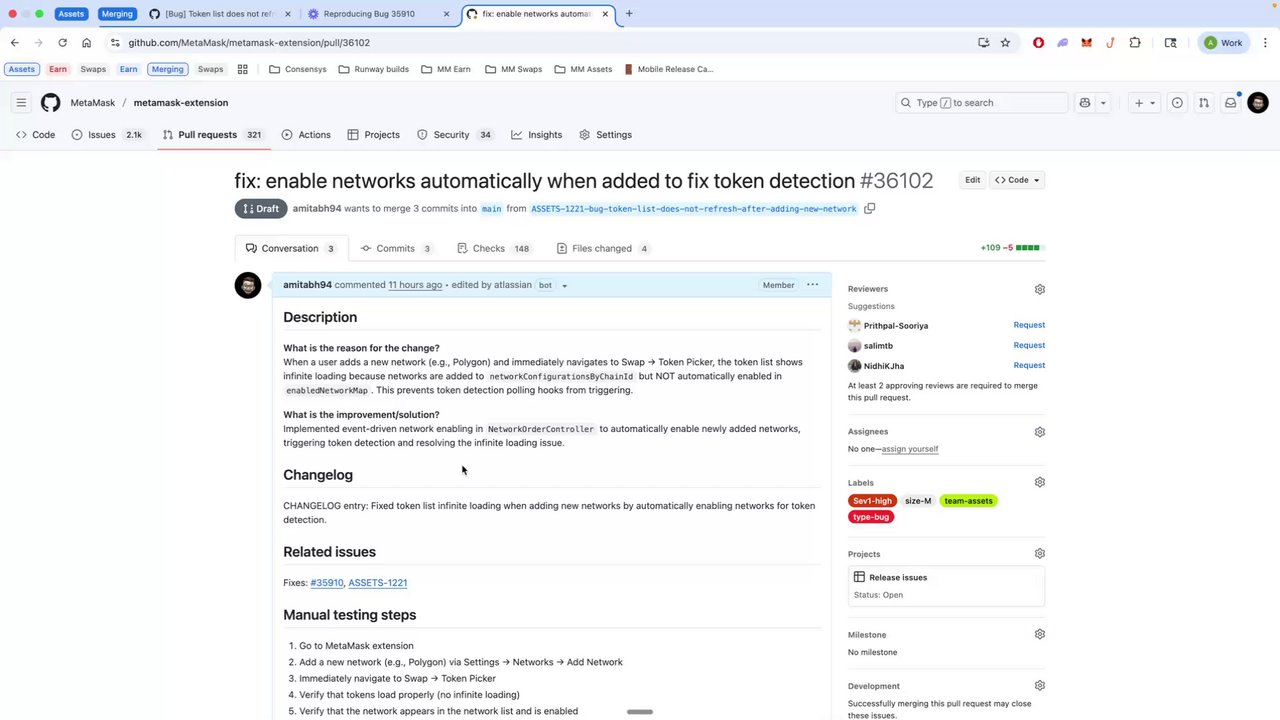Open the Projects settings gear in sidebar
This screenshot has width=1280, height=720.
1039,554
